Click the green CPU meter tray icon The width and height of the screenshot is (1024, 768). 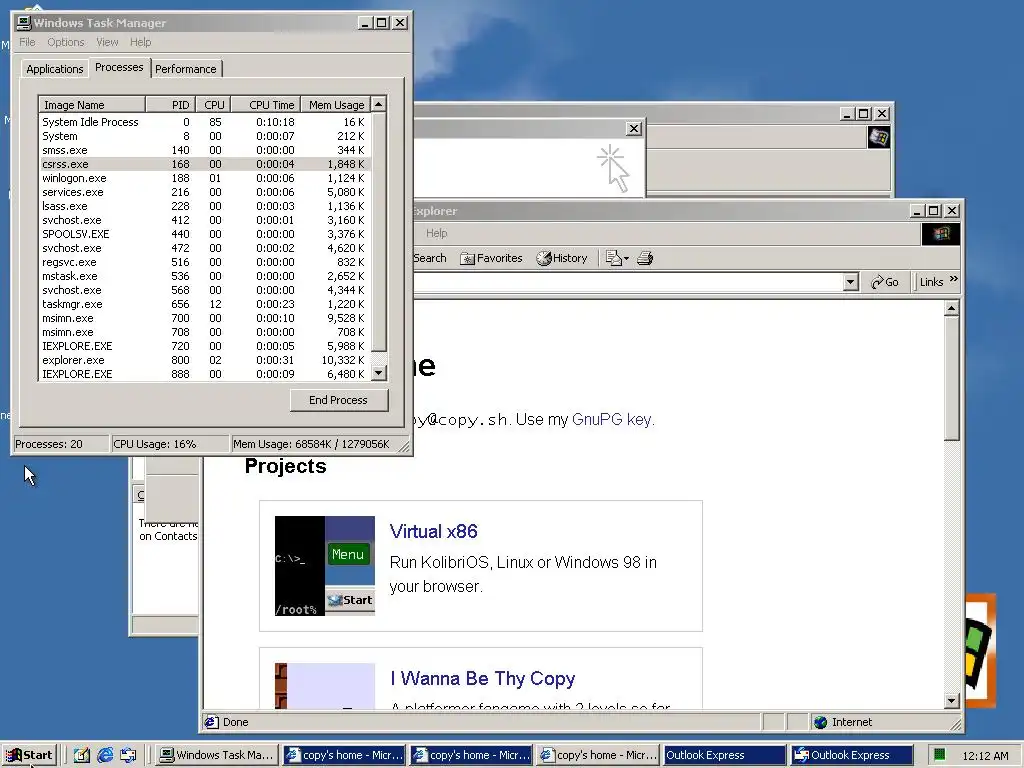939,755
